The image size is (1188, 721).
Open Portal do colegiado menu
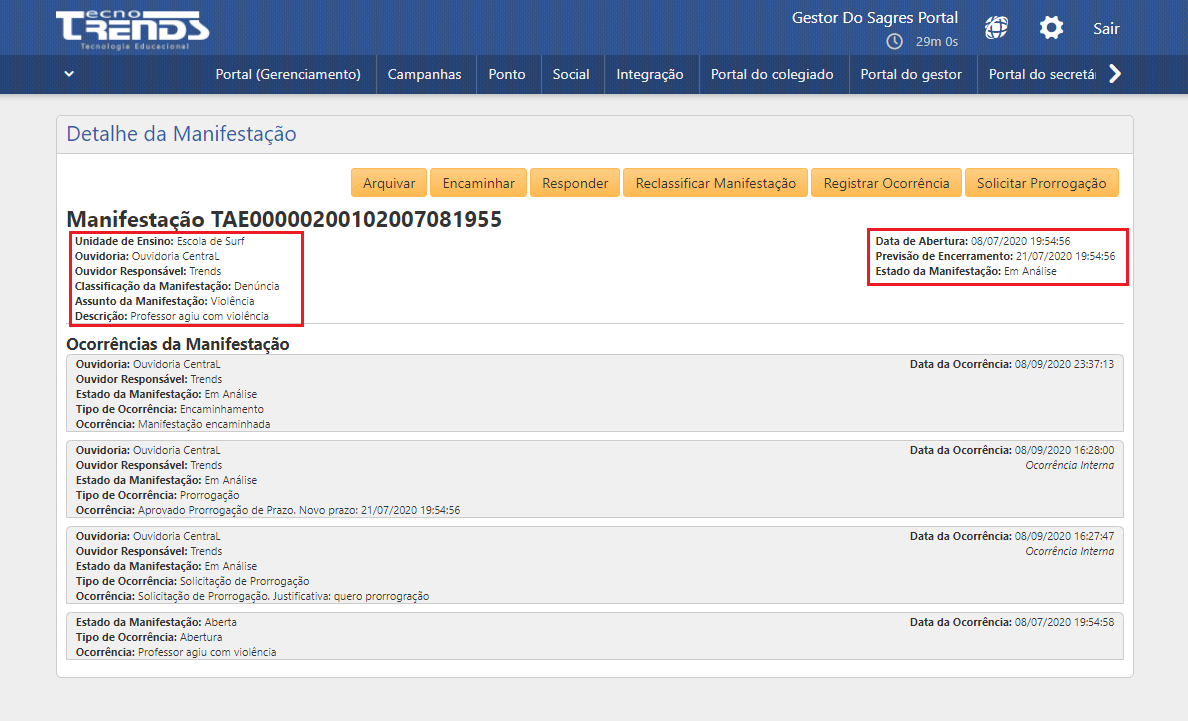[x=772, y=74]
